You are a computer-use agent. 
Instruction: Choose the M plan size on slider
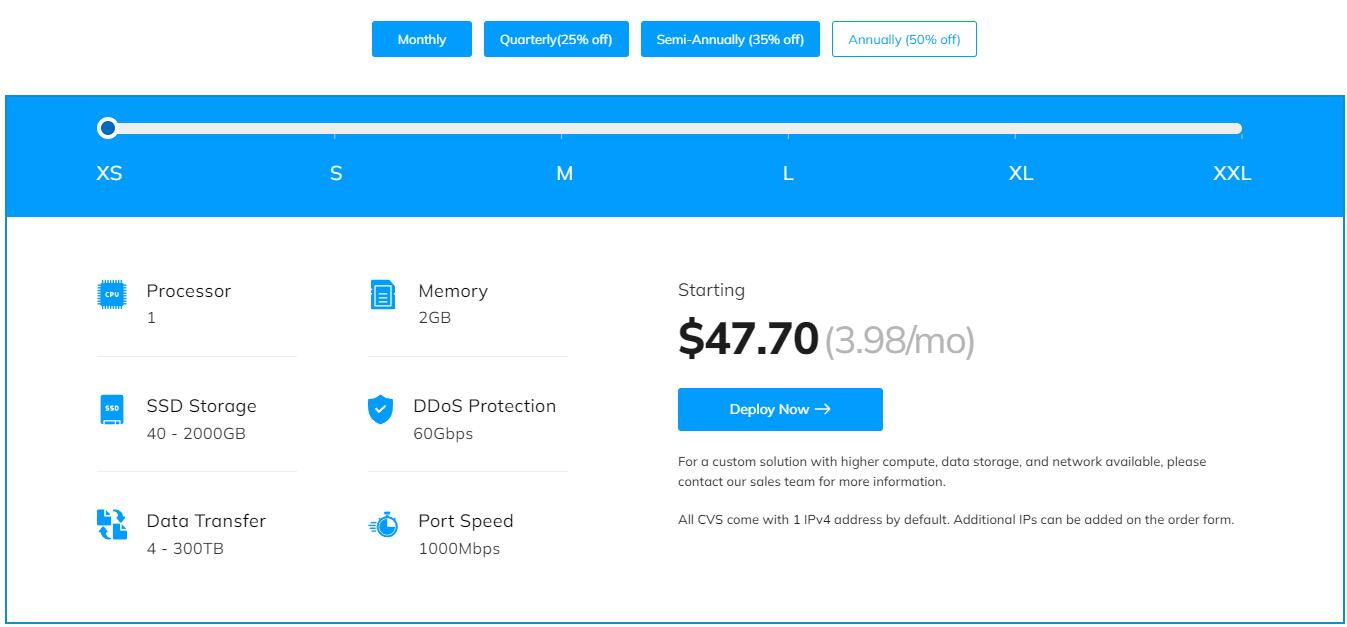pos(564,173)
